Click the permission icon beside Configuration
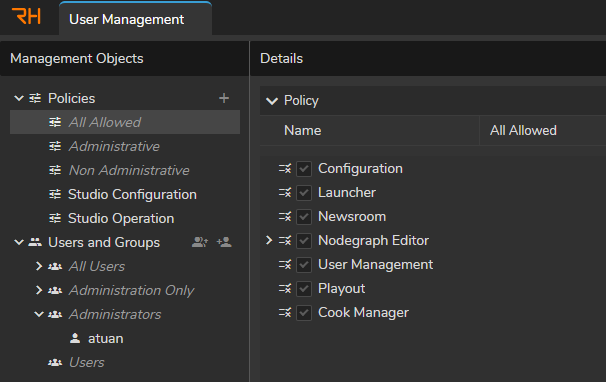This screenshot has height=382, width=606. pyautogui.click(x=285, y=169)
